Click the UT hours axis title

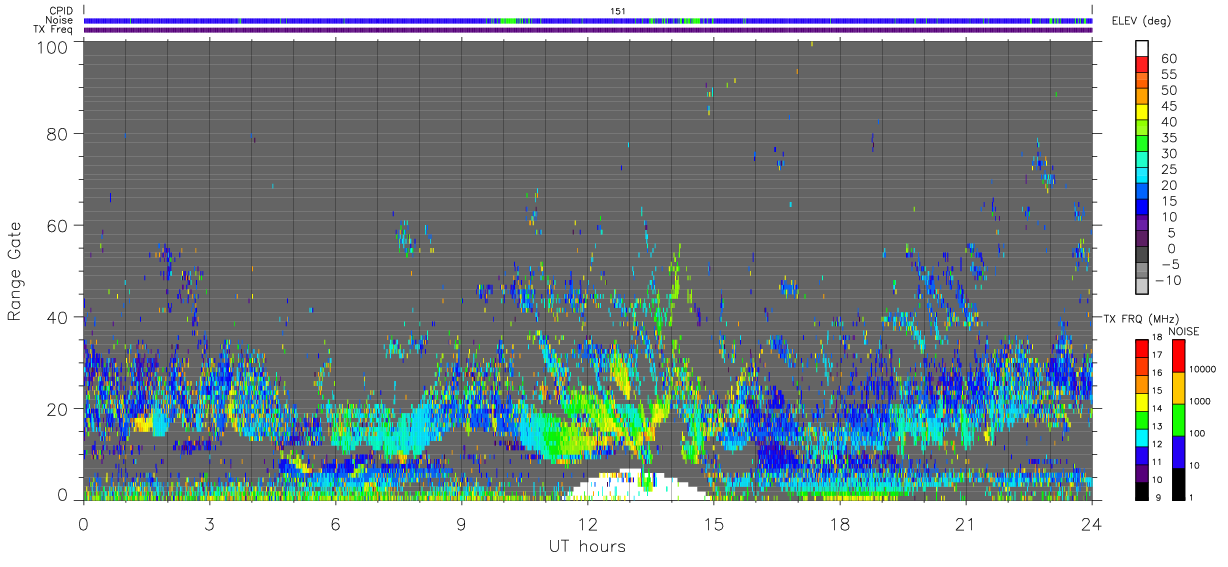(587, 546)
